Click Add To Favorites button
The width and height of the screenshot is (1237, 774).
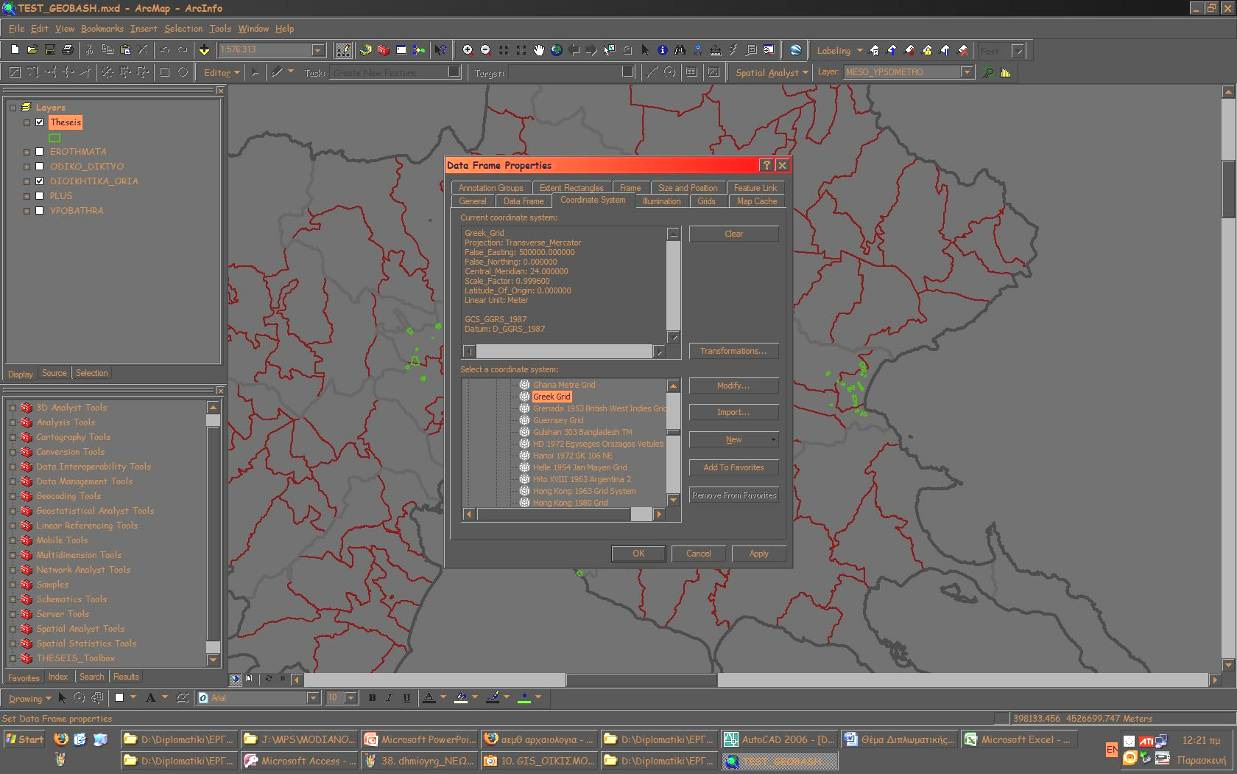tap(733, 467)
